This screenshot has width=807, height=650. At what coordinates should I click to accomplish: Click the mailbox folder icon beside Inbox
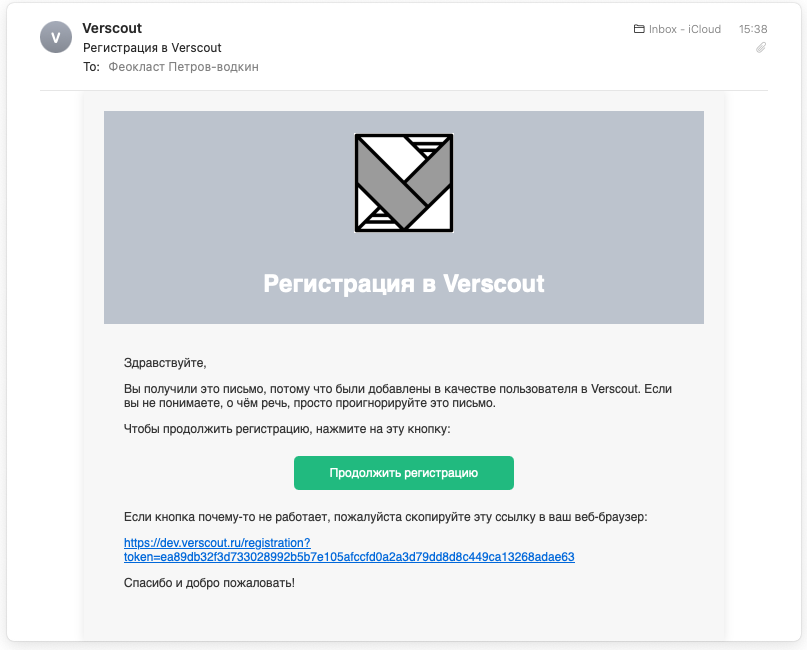pyautogui.click(x=639, y=29)
